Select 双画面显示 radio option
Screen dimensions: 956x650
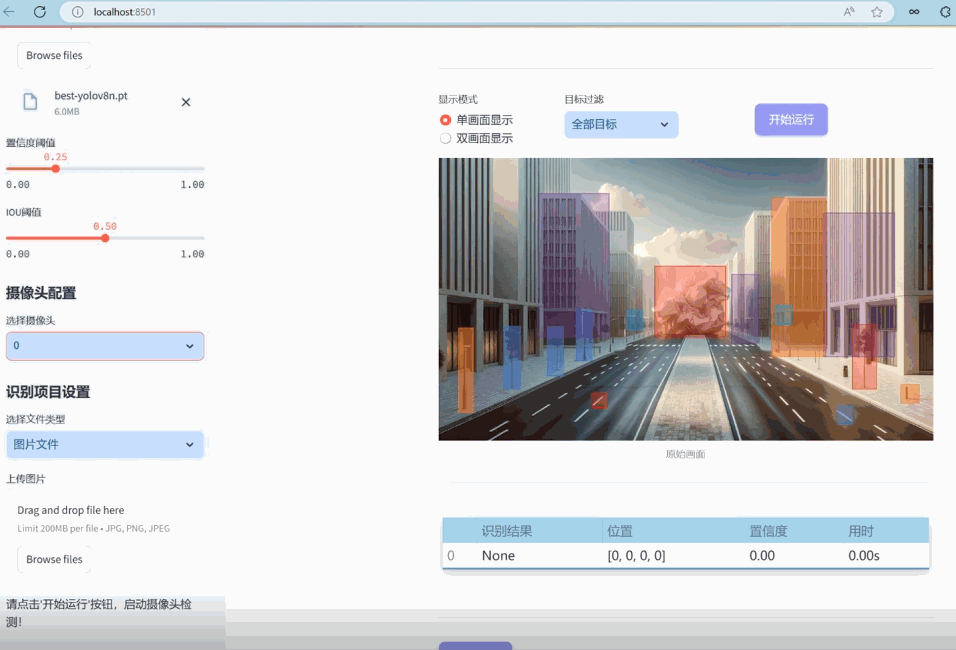pyautogui.click(x=446, y=138)
